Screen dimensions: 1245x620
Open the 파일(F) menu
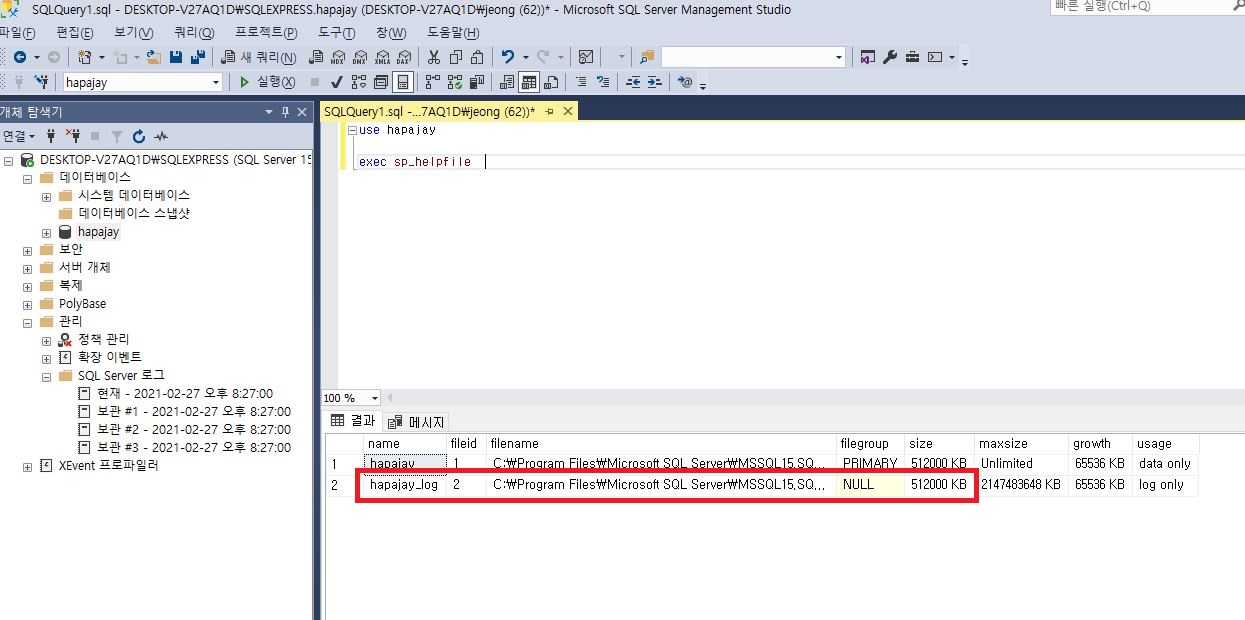point(18,32)
